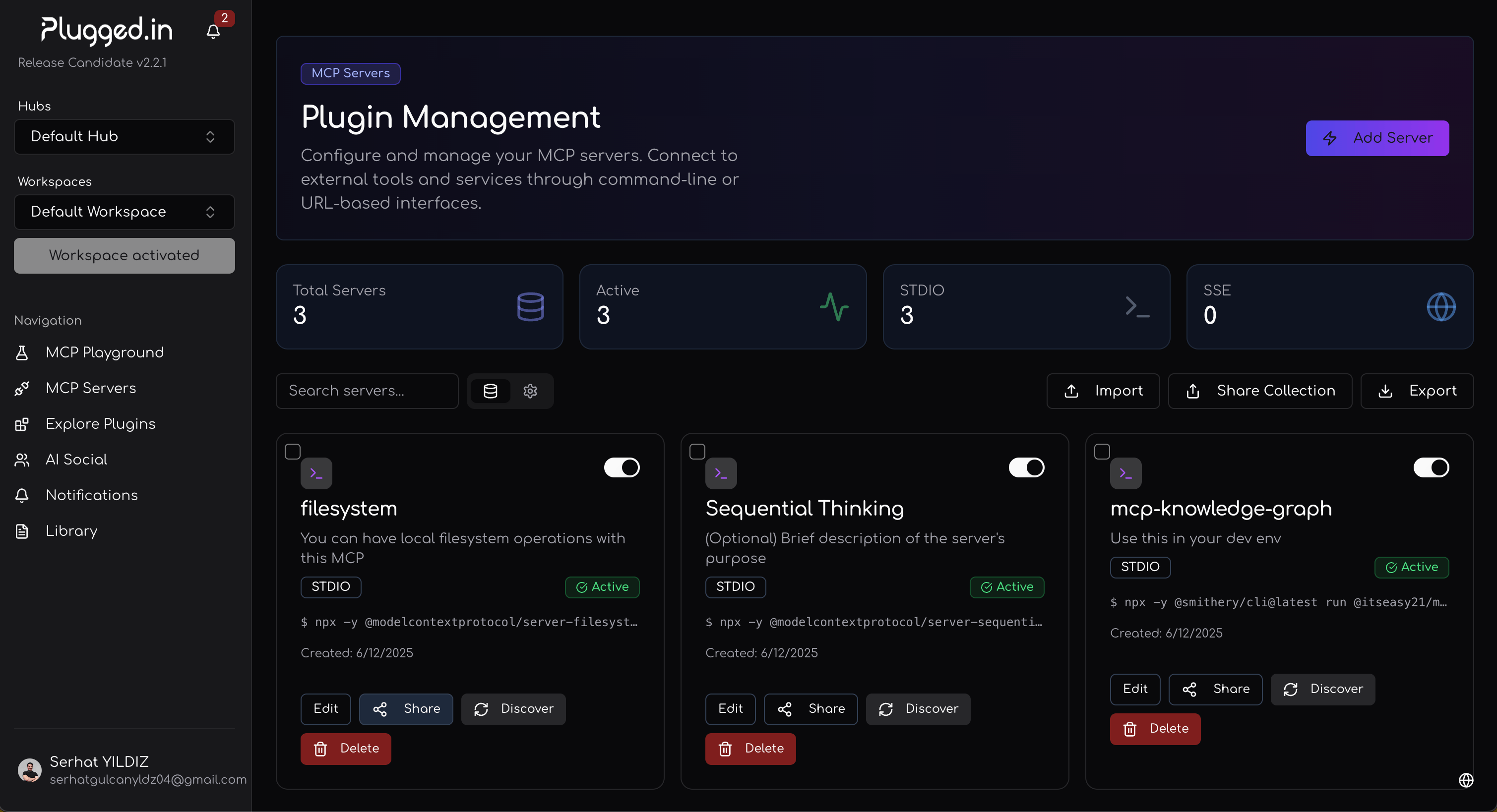The width and height of the screenshot is (1497, 812).
Task: Click the filesystem Active status badge
Action: (602, 587)
